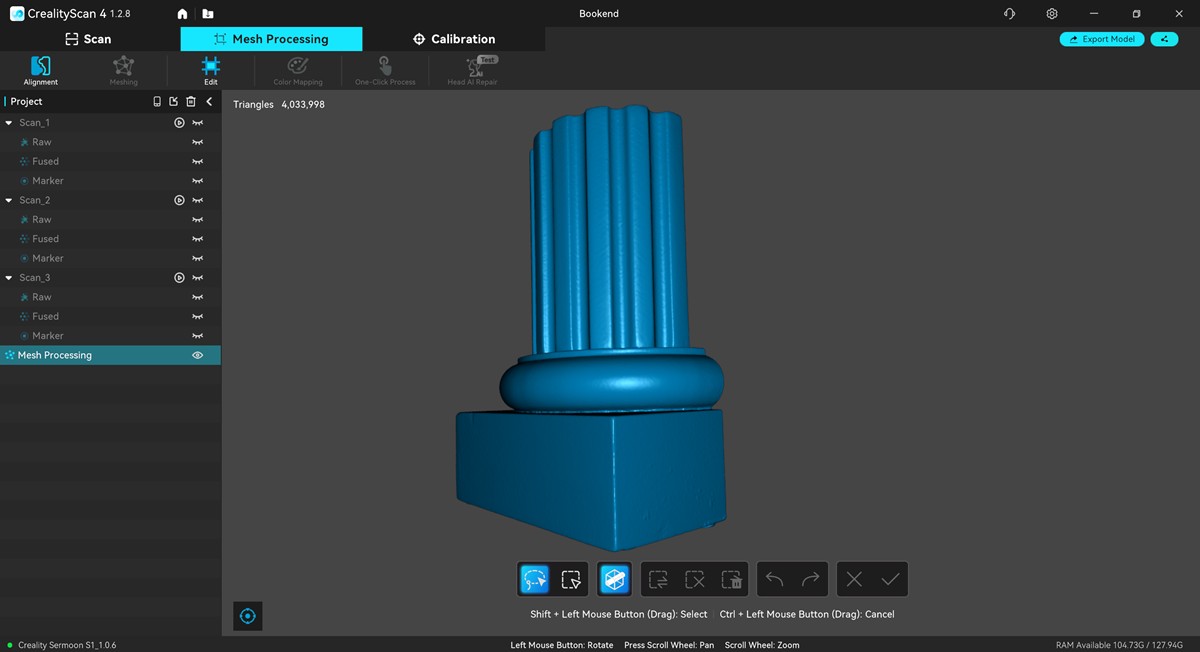Choose rectangle selection tool
The width and height of the screenshot is (1200, 652).
point(571,579)
